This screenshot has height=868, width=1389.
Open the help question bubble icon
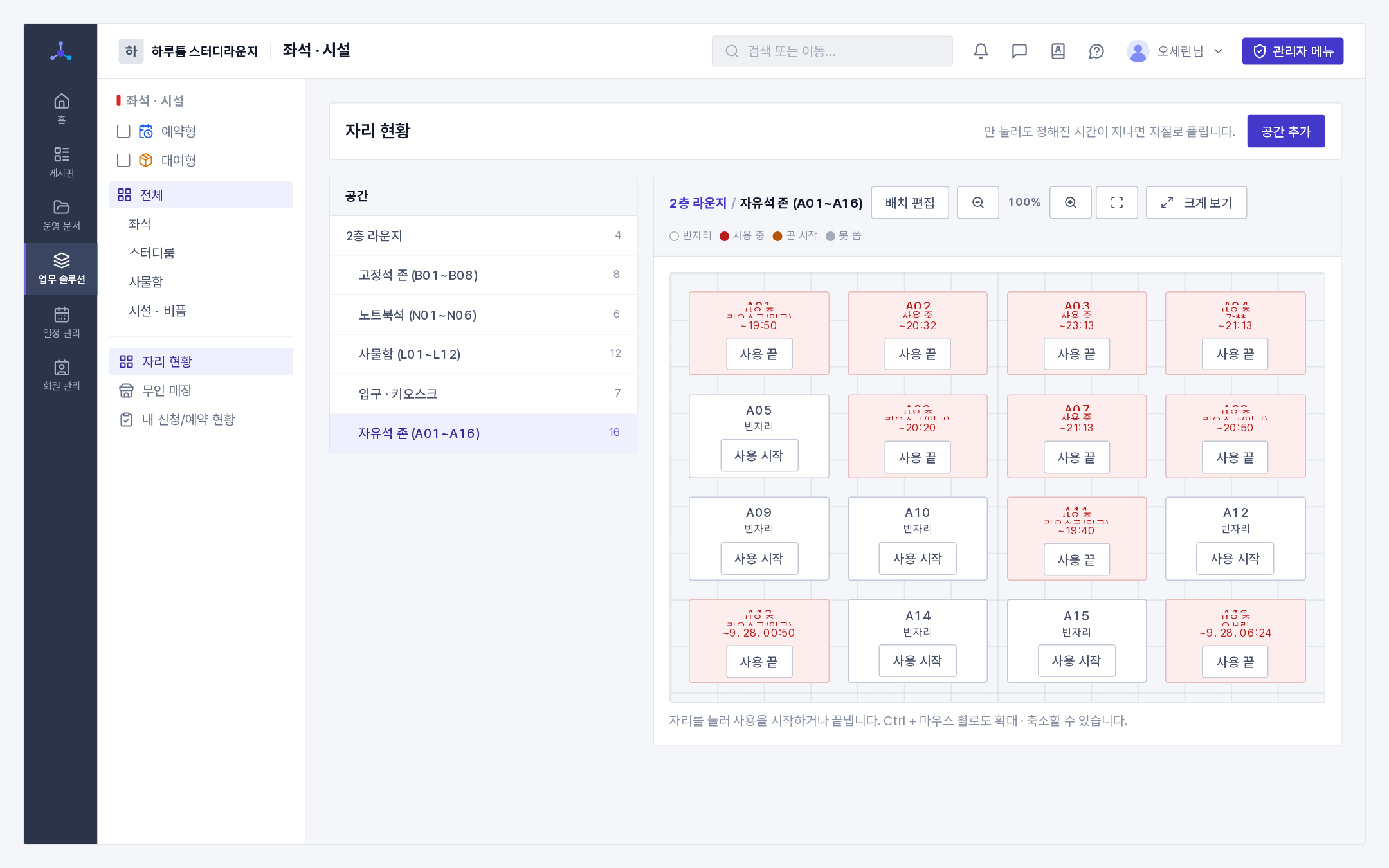(1096, 51)
